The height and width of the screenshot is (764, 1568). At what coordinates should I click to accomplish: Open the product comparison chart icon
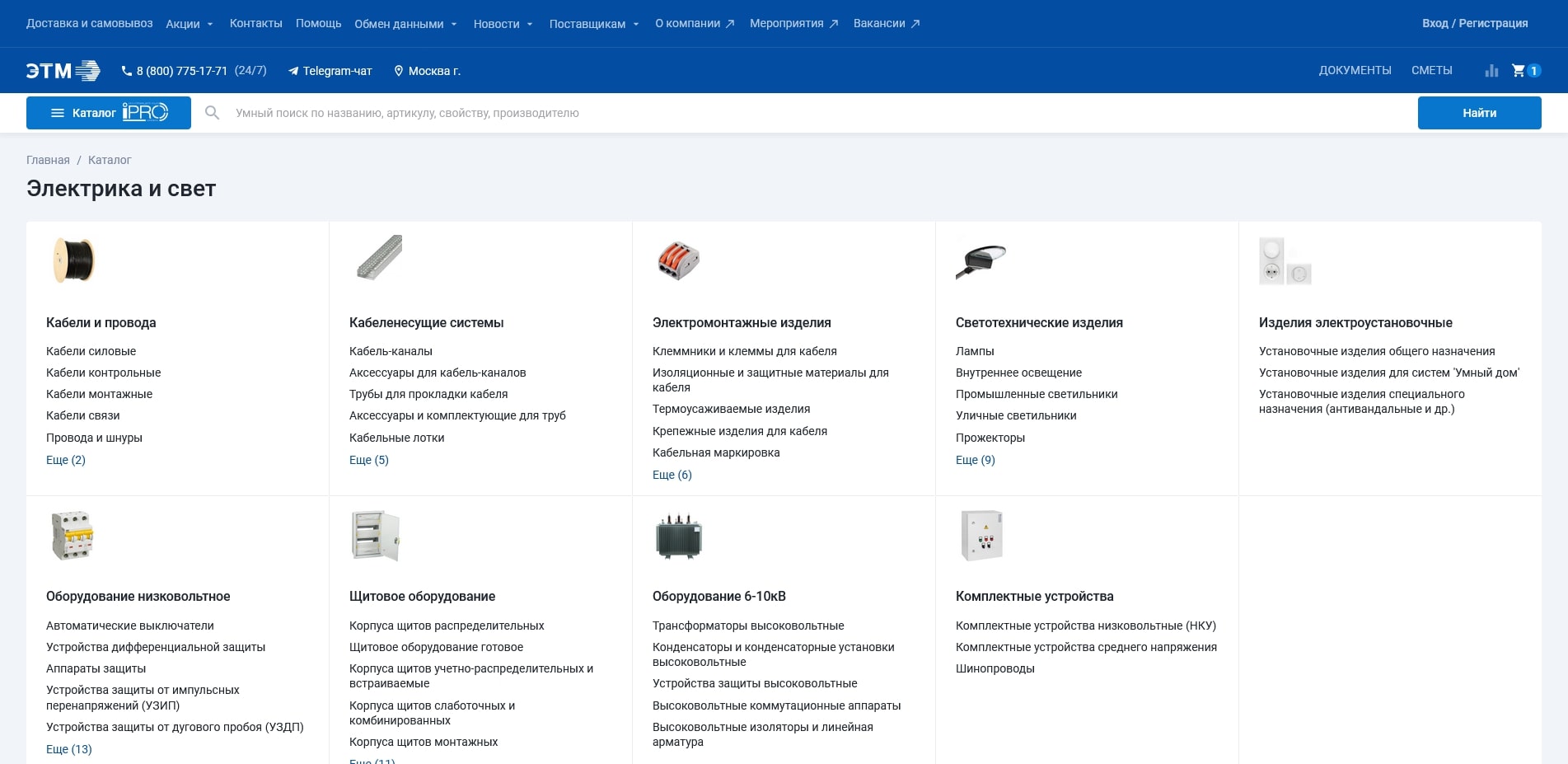point(1491,71)
